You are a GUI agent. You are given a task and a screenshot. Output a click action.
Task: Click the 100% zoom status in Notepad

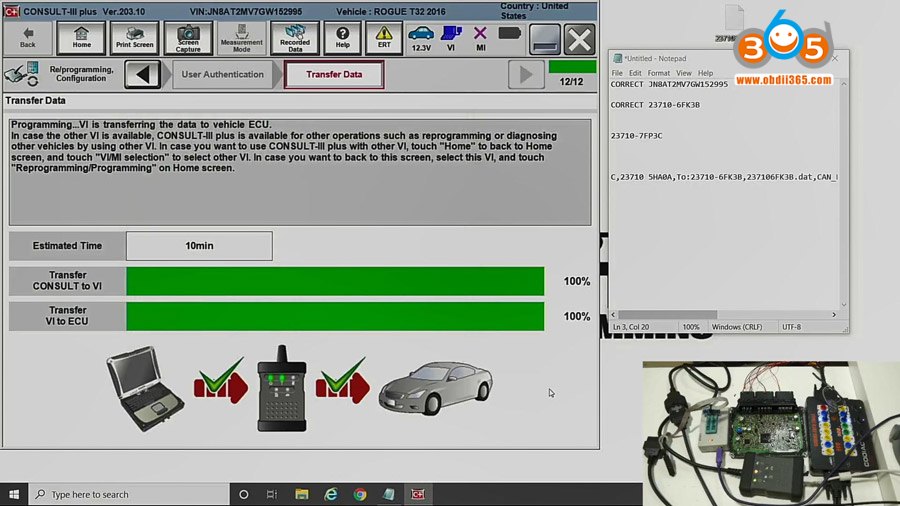tap(690, 327)
